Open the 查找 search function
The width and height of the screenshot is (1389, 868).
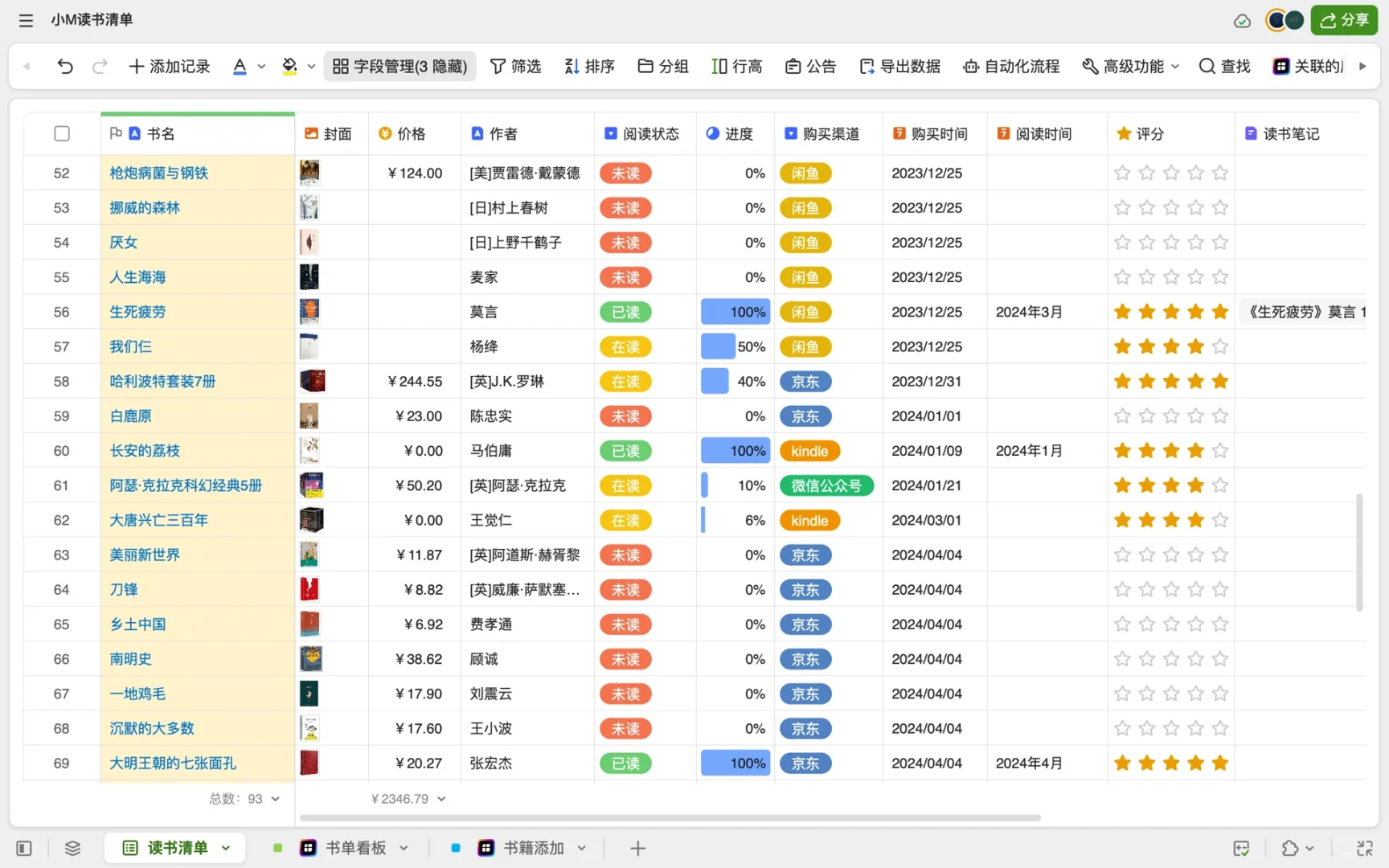coord(1223,66)
